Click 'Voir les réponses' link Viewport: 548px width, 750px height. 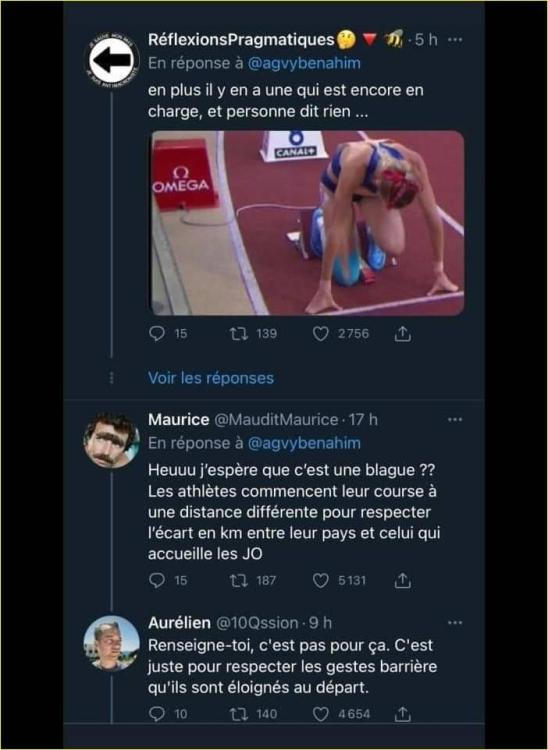(211, 378)
